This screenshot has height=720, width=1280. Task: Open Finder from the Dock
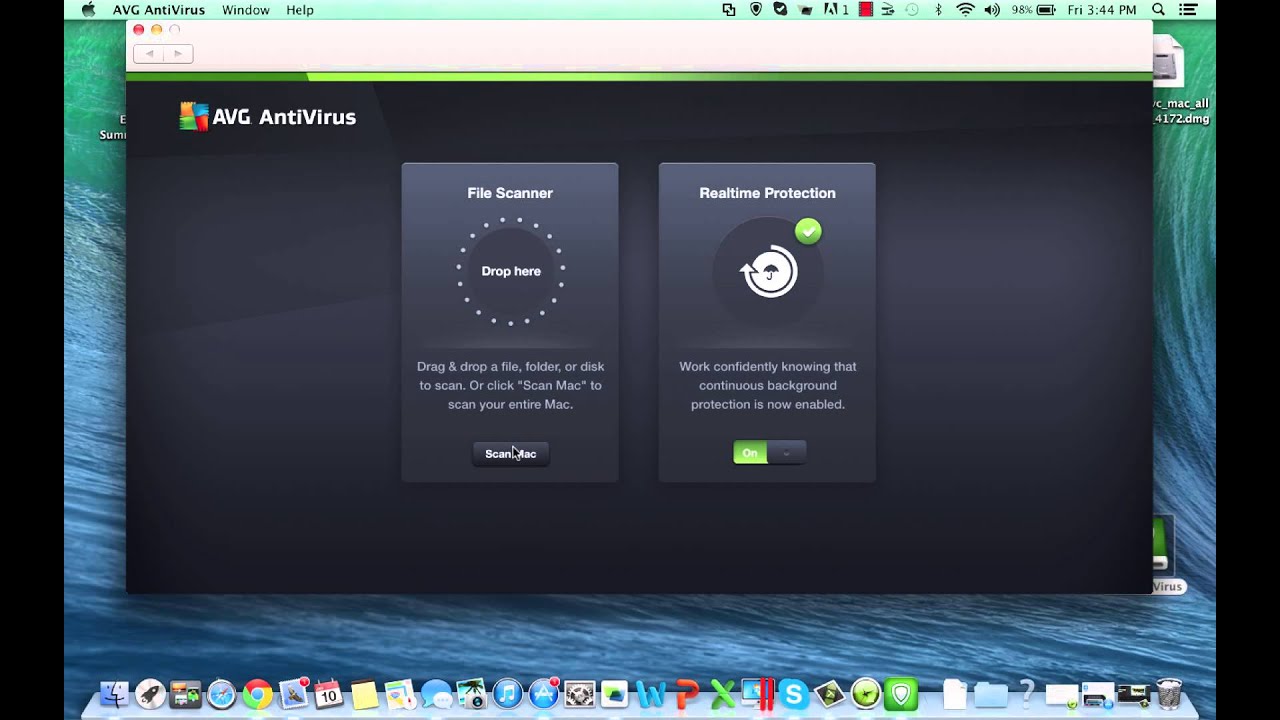pyautogui.click(x=115, y=694)
